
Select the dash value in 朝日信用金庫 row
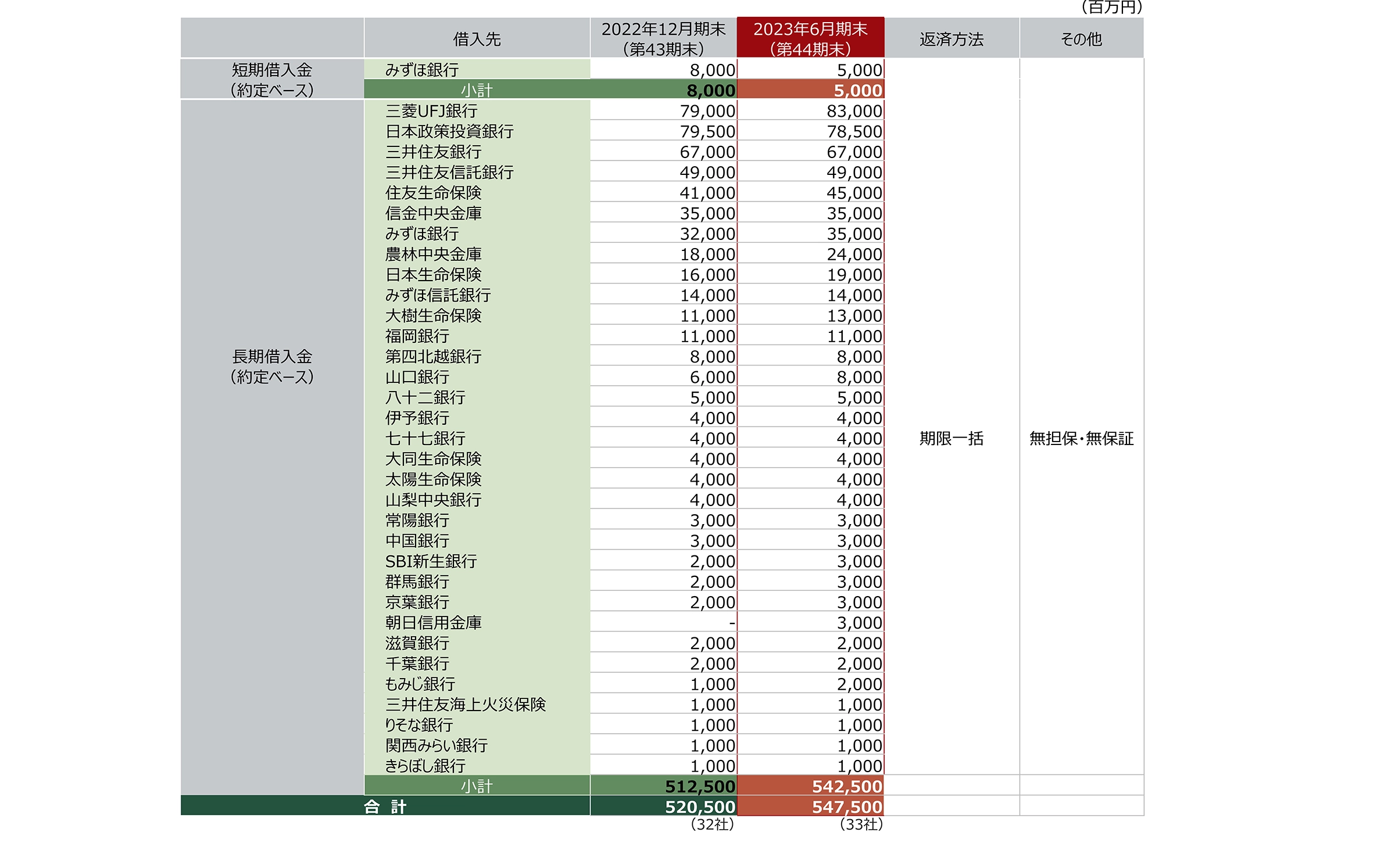click(732, 623)
